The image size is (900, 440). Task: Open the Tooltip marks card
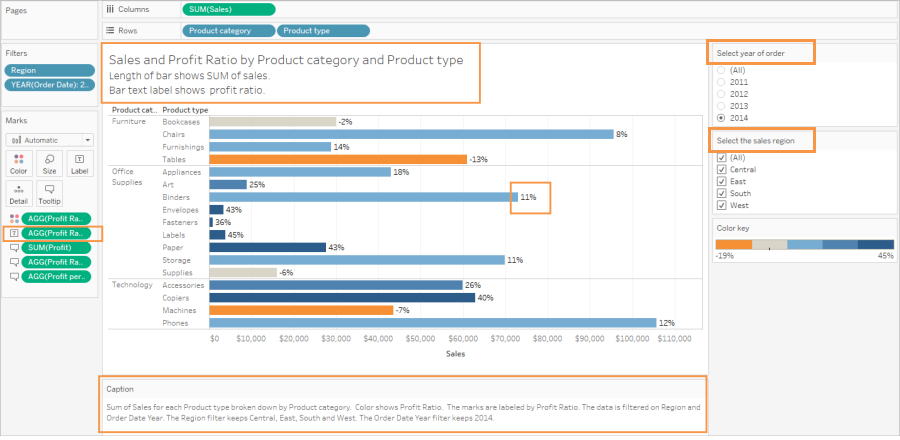coord(49,194)
